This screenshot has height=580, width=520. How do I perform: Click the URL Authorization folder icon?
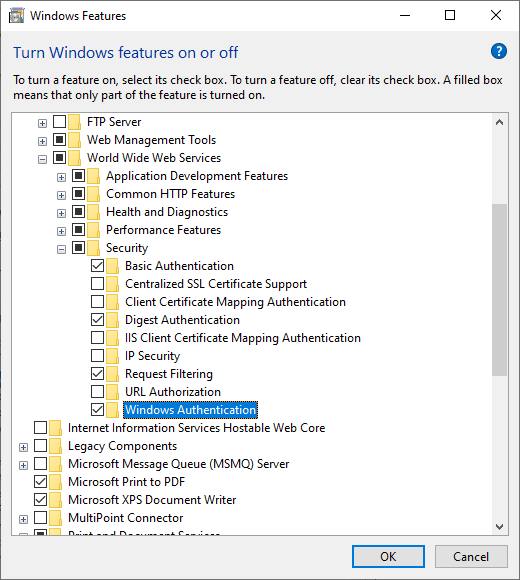(112, 392)
